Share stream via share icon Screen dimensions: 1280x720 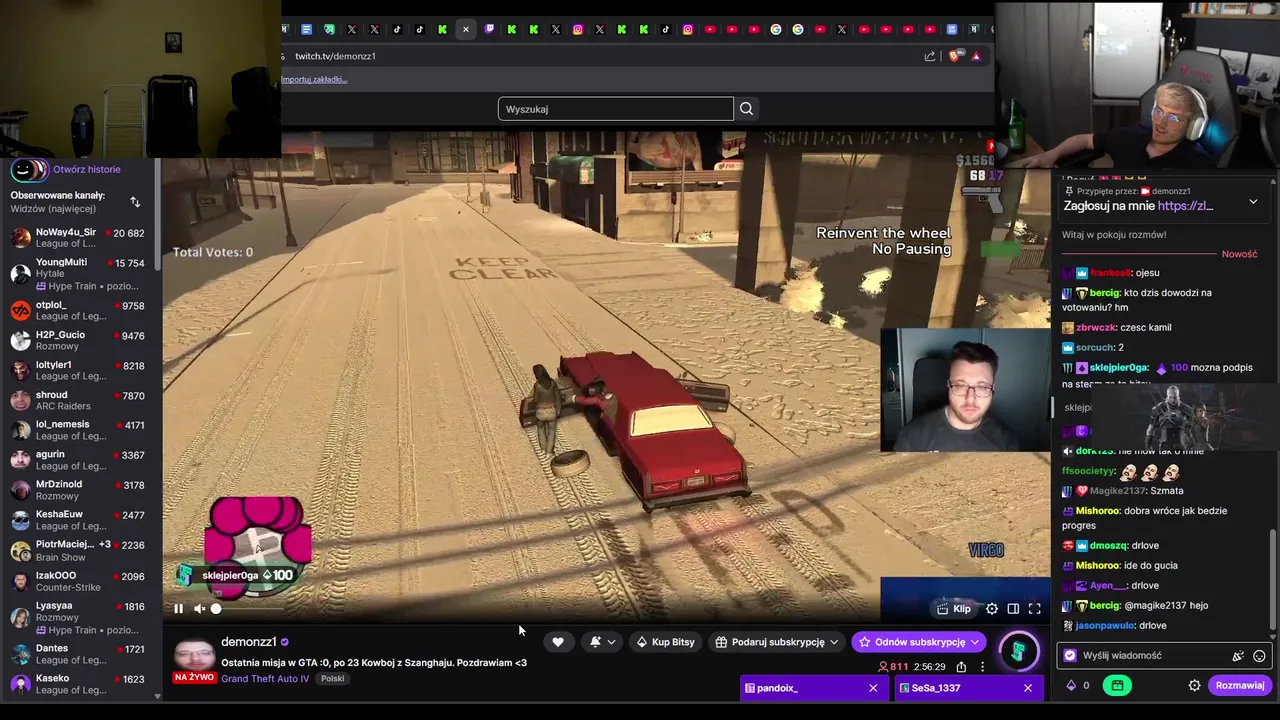pos(961,667)
